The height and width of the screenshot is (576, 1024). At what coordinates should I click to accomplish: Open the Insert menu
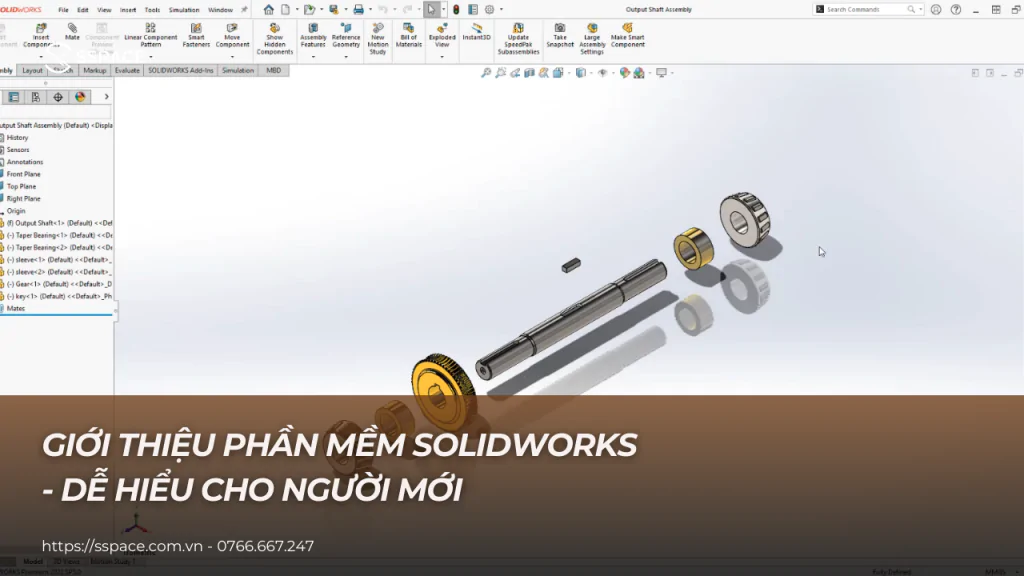tap(128, 10)
